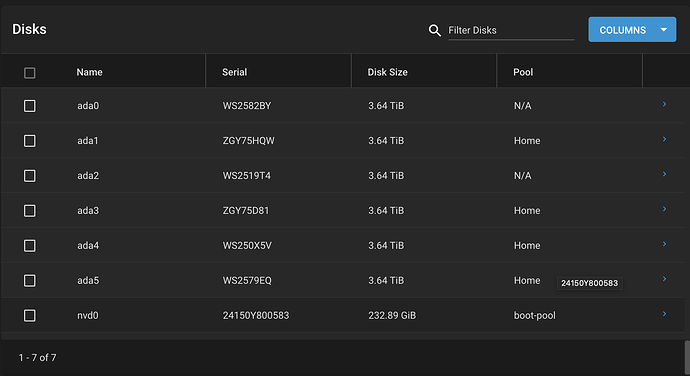Click serial ZGY75HQW

pyautogui.click(x=249, y=141)
